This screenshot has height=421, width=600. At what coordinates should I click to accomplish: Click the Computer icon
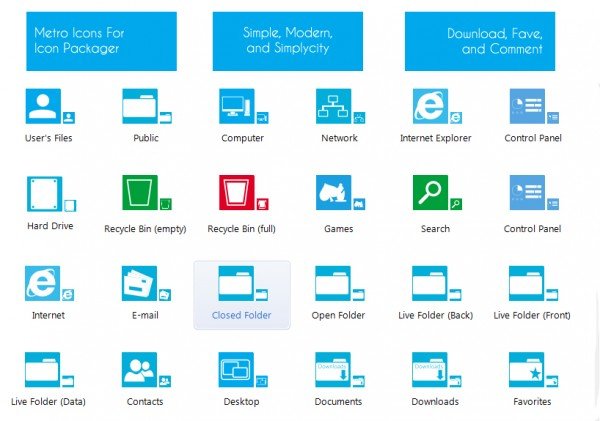click(237, 106)
